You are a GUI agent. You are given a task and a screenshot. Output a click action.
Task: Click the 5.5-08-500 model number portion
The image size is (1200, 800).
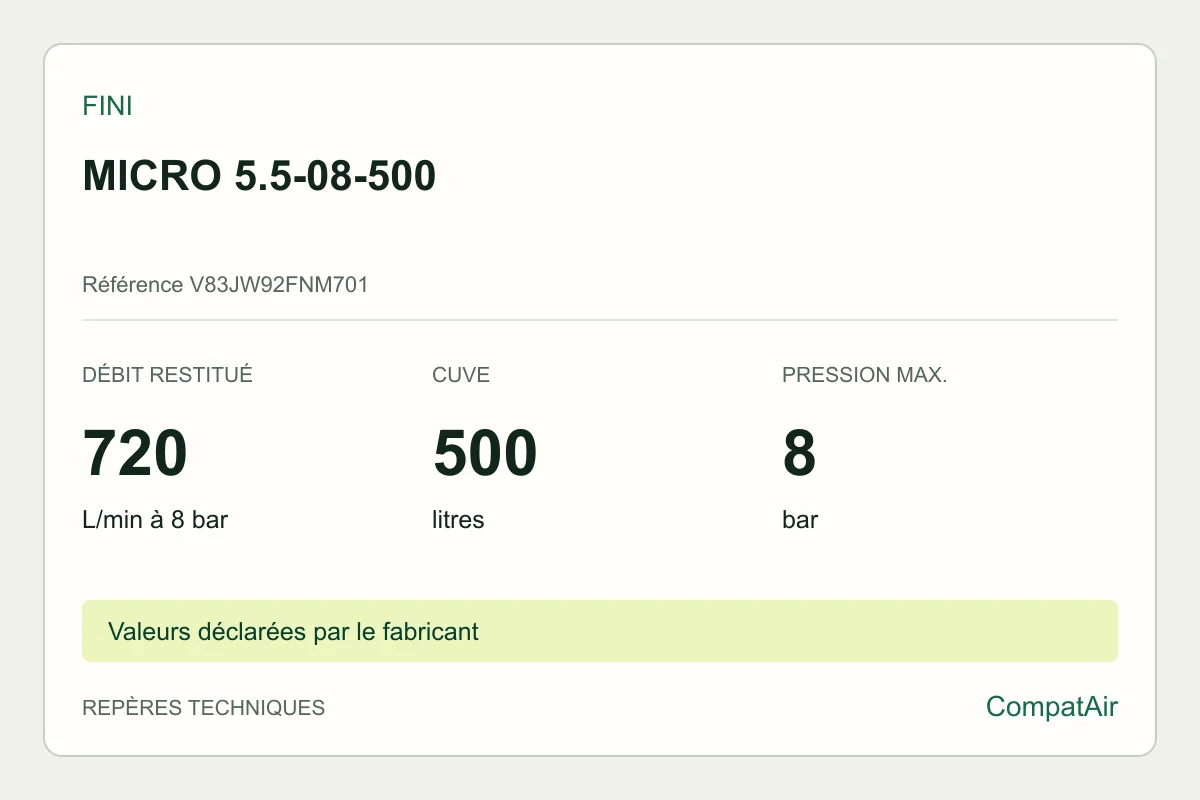pyautogui.click(x=335, y=177)
